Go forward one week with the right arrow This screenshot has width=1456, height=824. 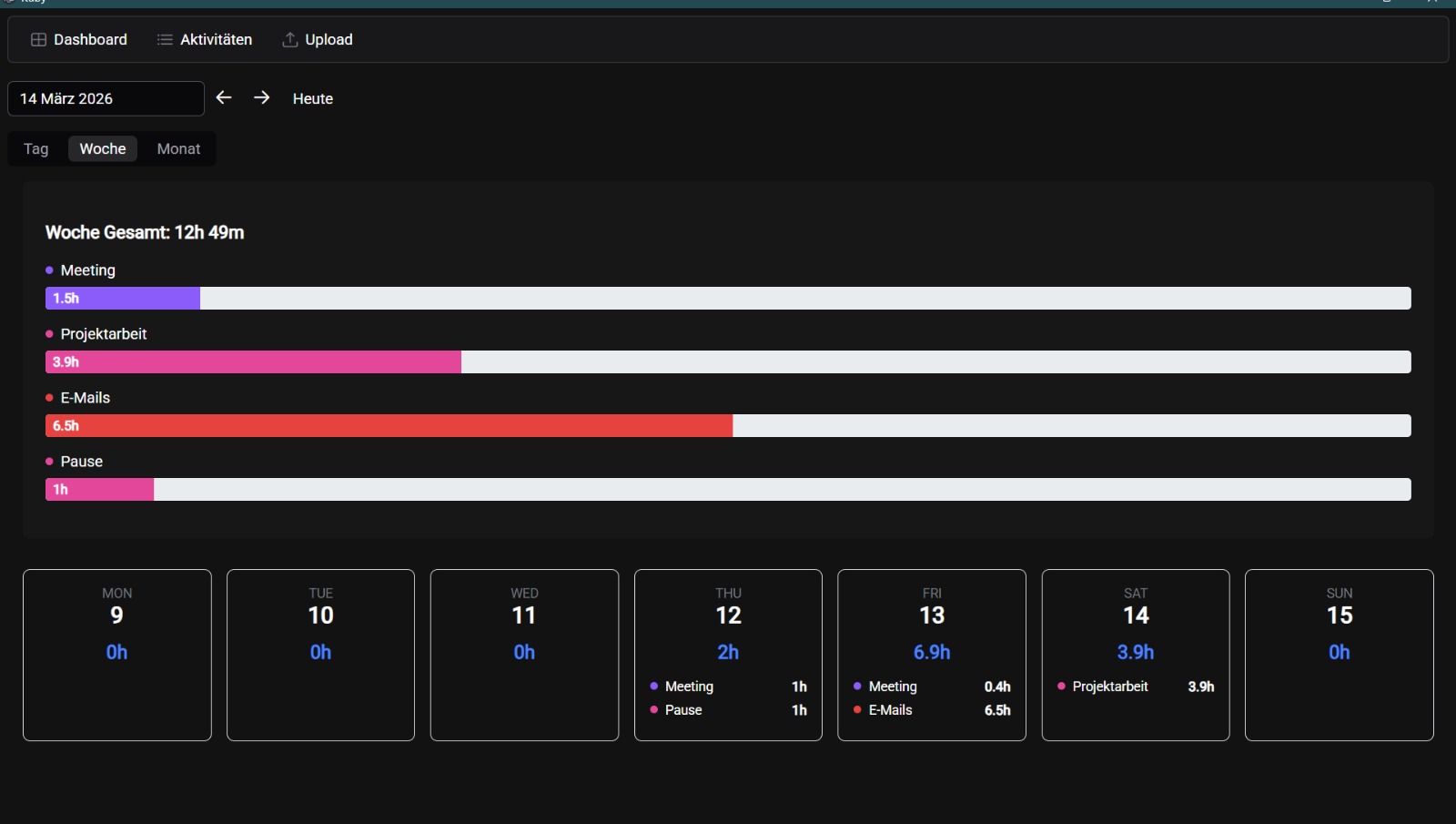coord(263,97)
